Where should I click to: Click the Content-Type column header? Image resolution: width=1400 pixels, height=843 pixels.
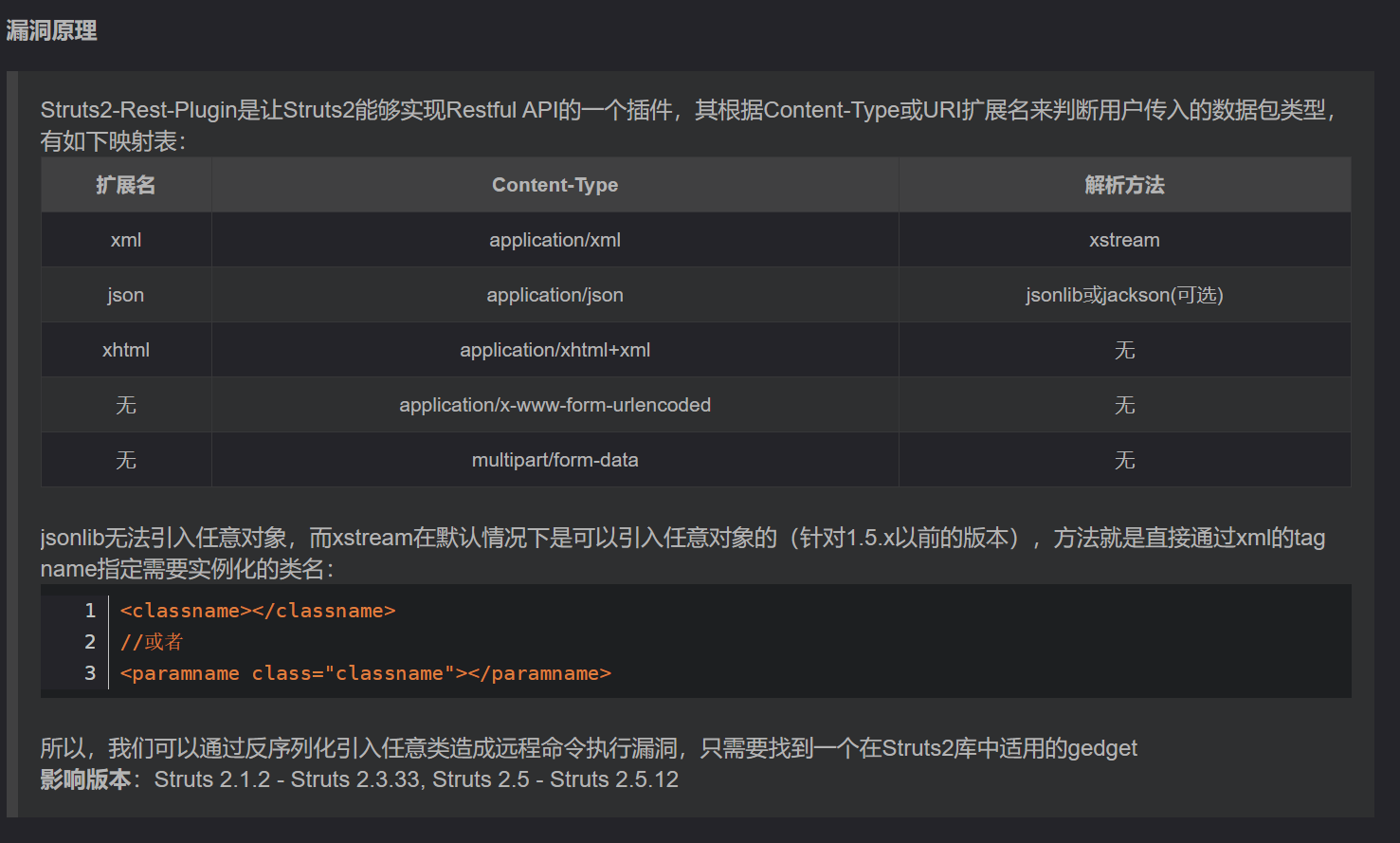click(555, 185)
